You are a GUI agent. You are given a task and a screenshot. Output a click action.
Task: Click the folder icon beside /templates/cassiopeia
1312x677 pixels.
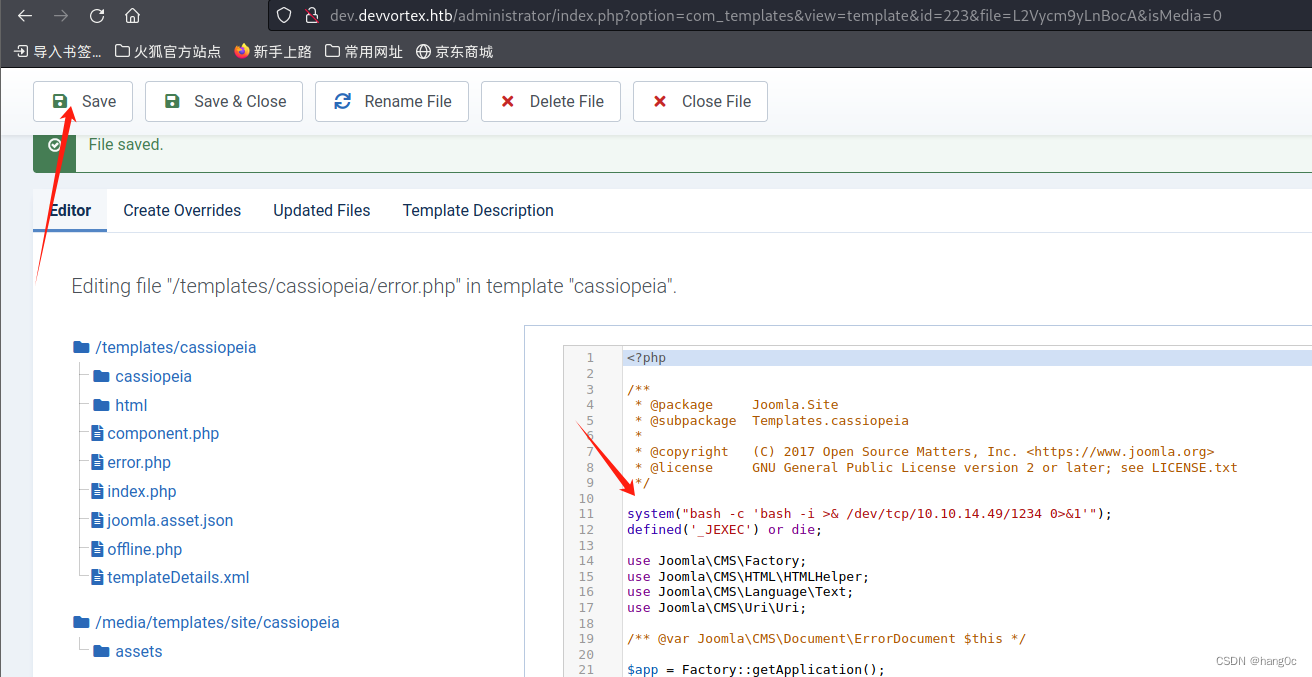(x=81, y=347)
